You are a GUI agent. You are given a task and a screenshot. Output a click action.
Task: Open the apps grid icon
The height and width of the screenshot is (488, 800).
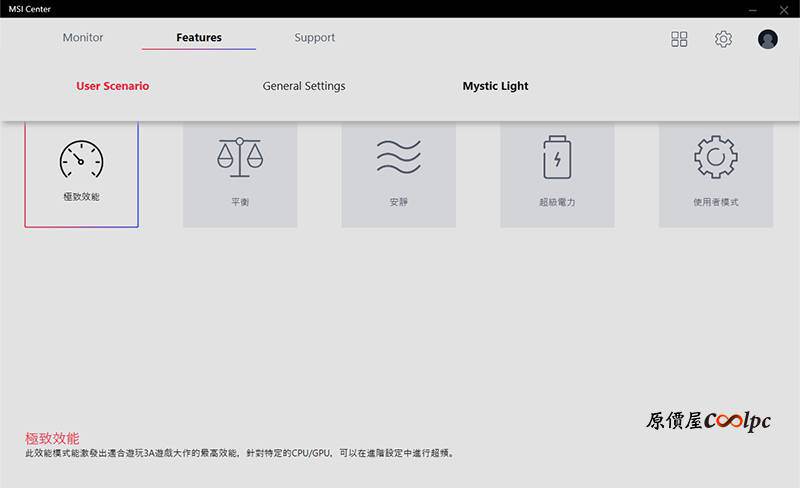point(679,39)
